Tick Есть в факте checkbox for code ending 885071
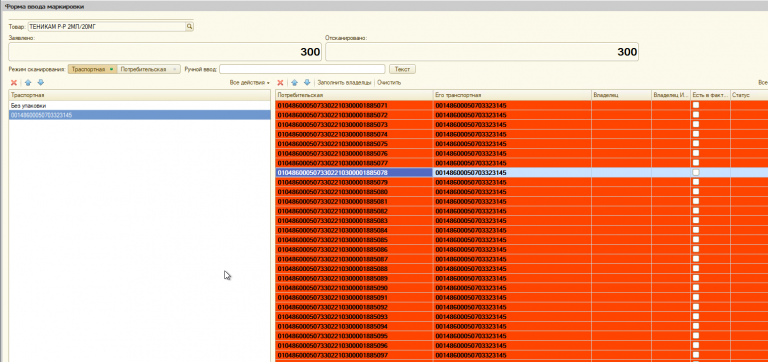Image resolution: width=768 pixels, height=362 pixels. 696,105
